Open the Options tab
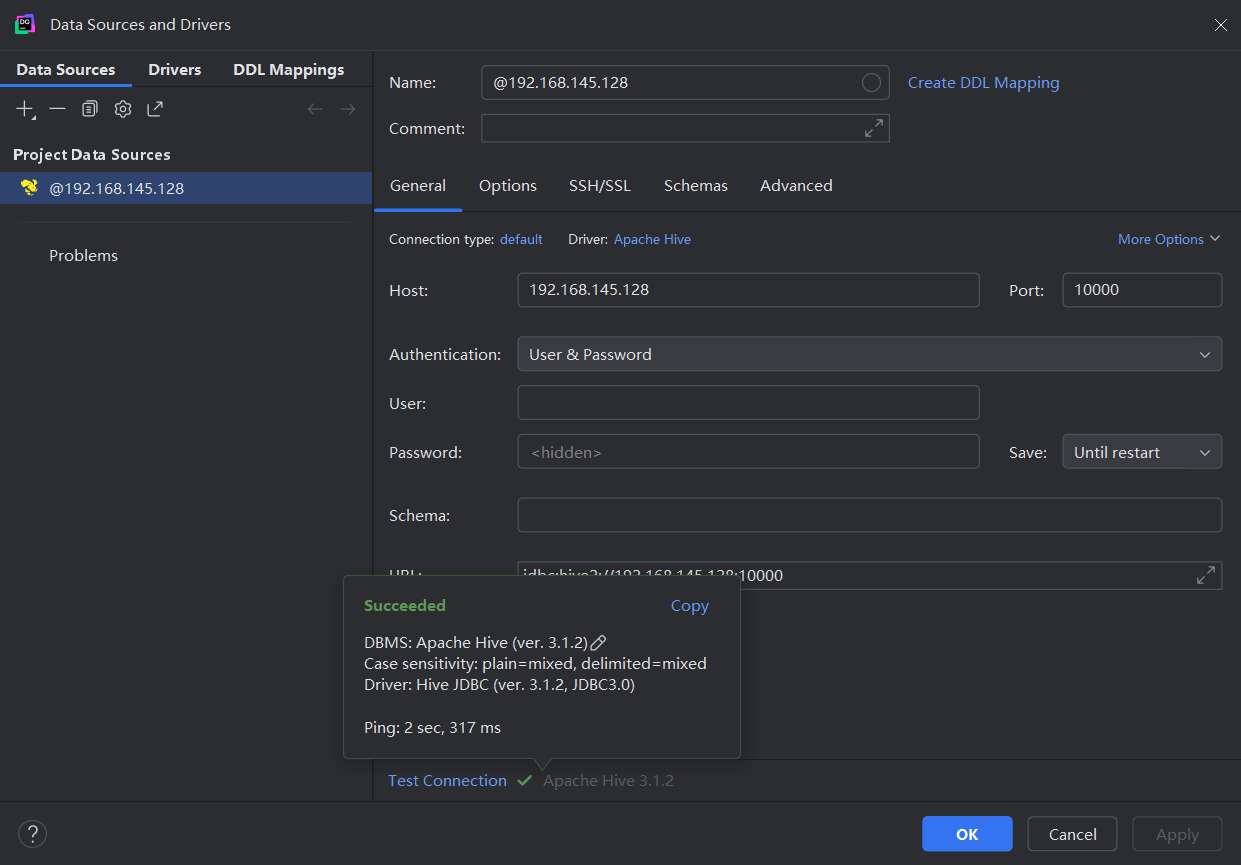The image size is (1241, 865). pyautogui.click(x=508, y=185)
